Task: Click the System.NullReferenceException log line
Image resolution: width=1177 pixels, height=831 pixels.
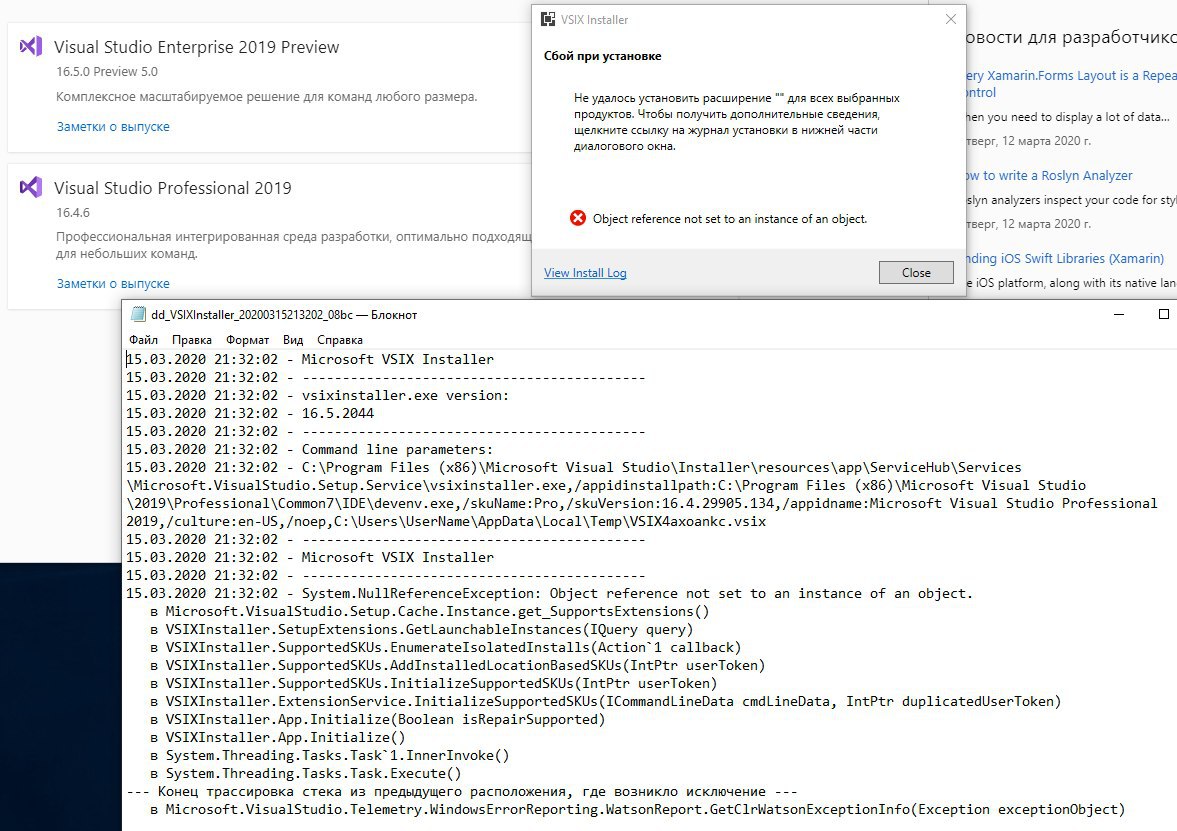Action: click(x=549, y=594)
